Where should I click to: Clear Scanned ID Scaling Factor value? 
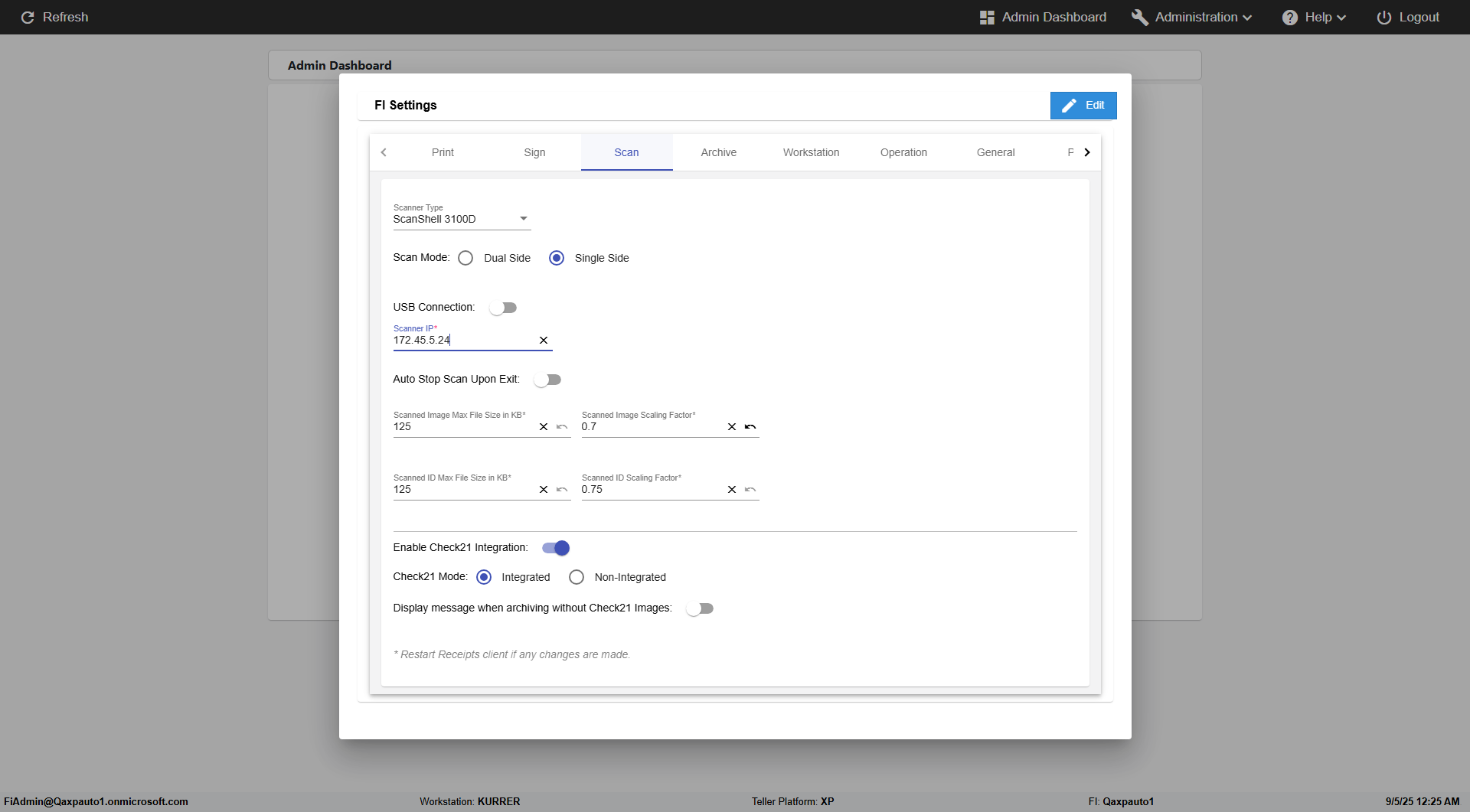(732, 490)
